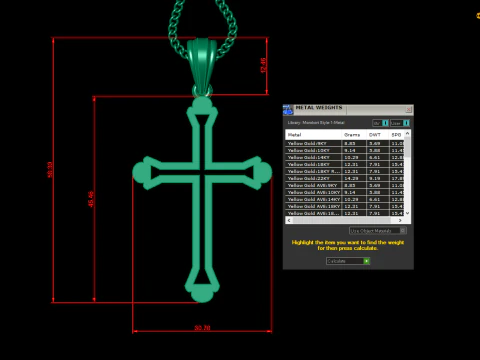Click the SPG column header
Image resolution: width=480 pixels, height=360 pixels.
point(396,135)
